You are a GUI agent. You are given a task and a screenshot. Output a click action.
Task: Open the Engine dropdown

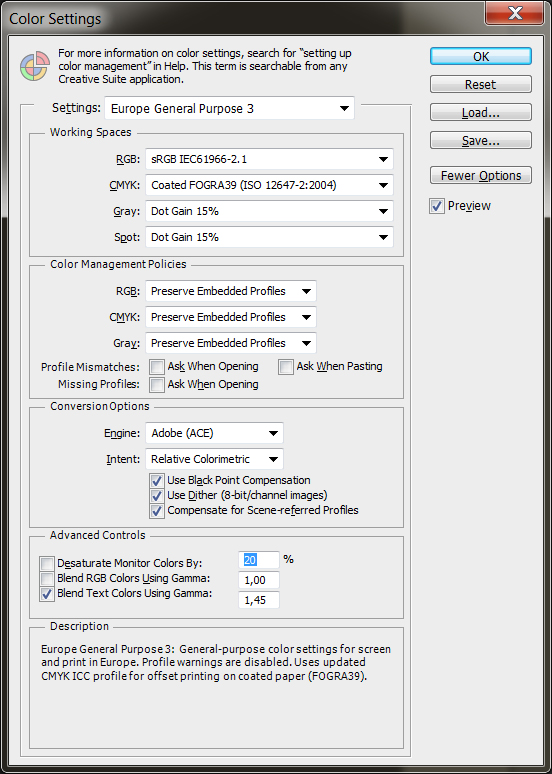[214, 433]
